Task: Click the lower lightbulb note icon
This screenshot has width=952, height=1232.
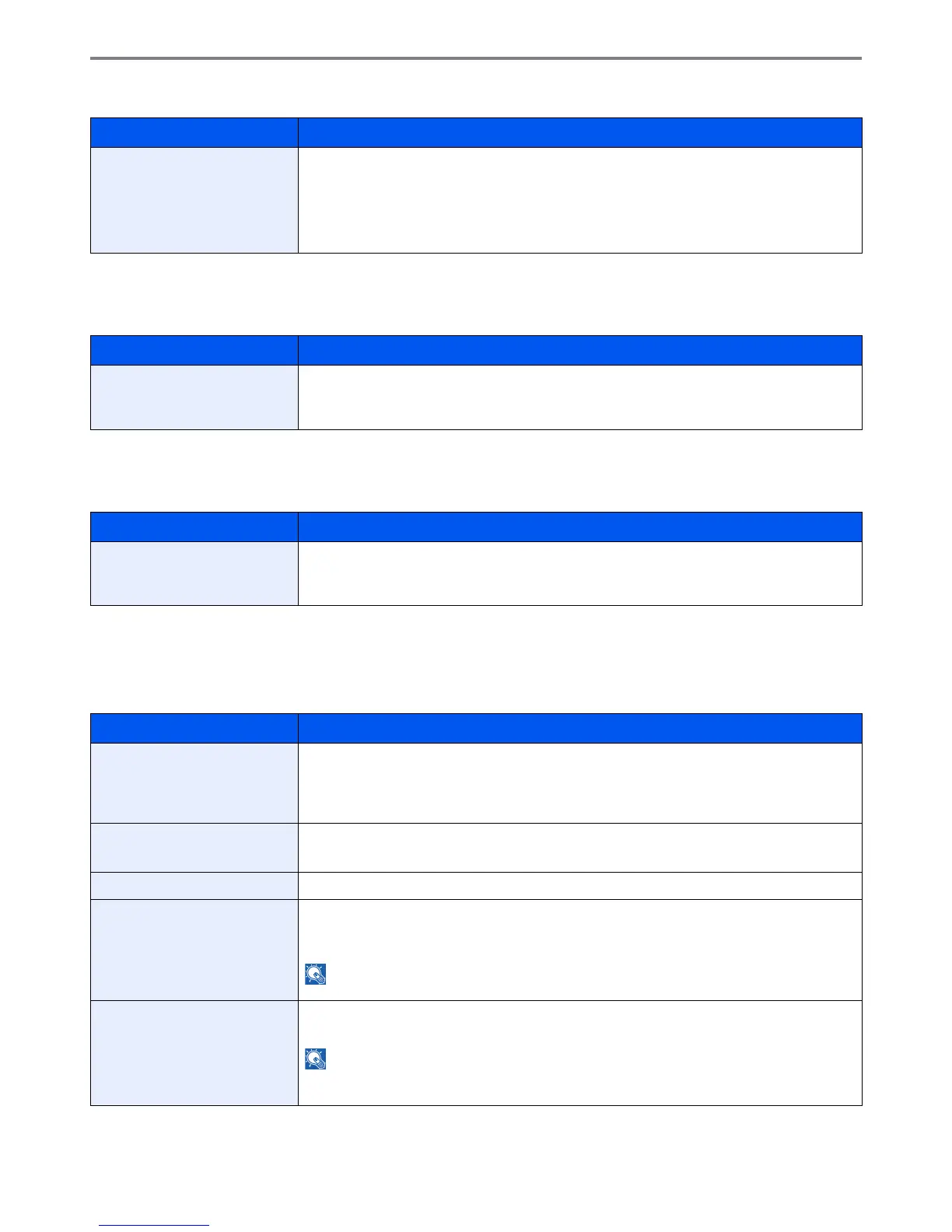Action: (316, 1059)
